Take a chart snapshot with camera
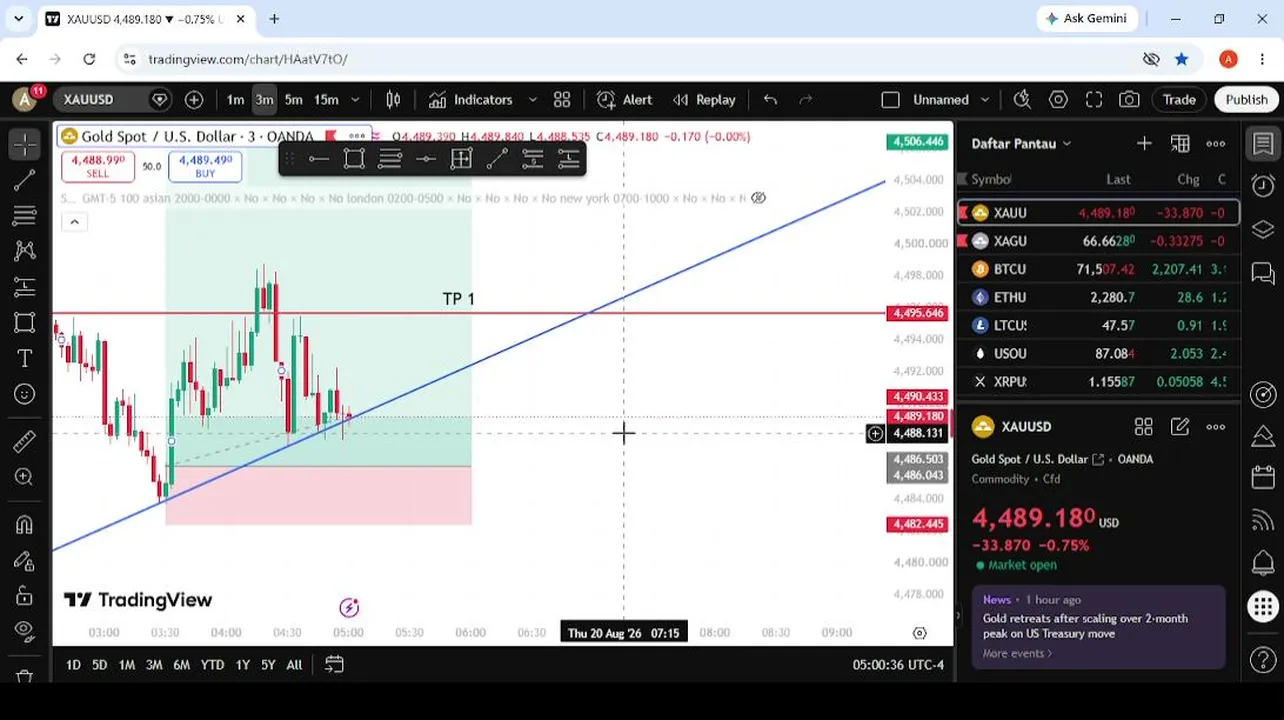The height and width of the screenshot is (720, 1284). [x=1129, y=99]
